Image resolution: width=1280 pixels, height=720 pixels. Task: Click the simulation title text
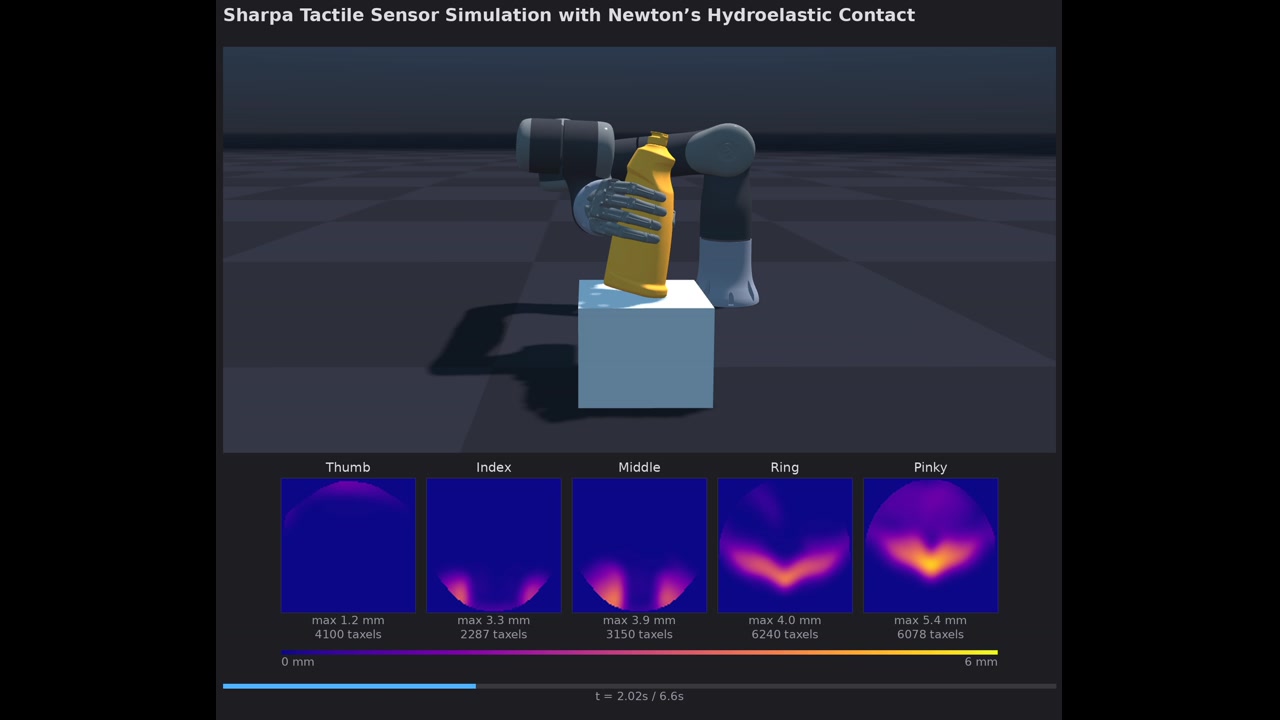569,15
